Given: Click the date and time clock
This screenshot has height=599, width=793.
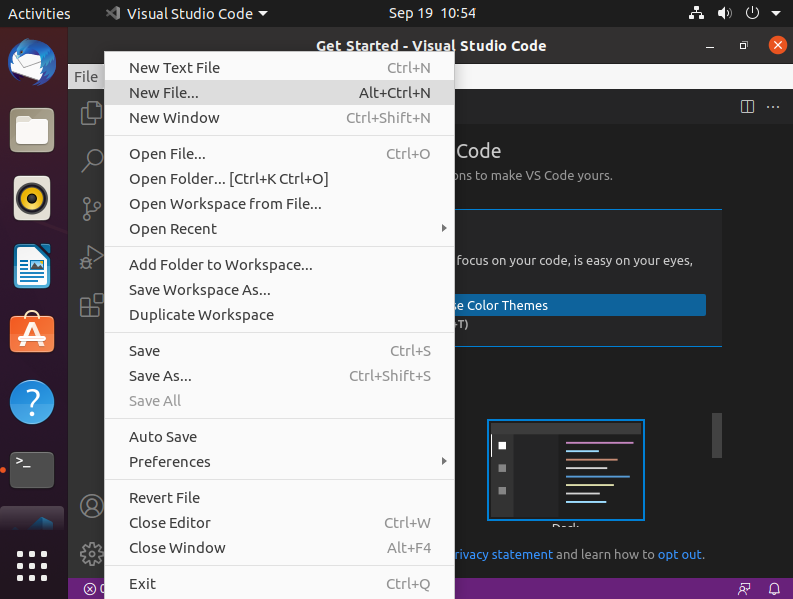Looking at the screenshot, I should (x=432, y=13).
